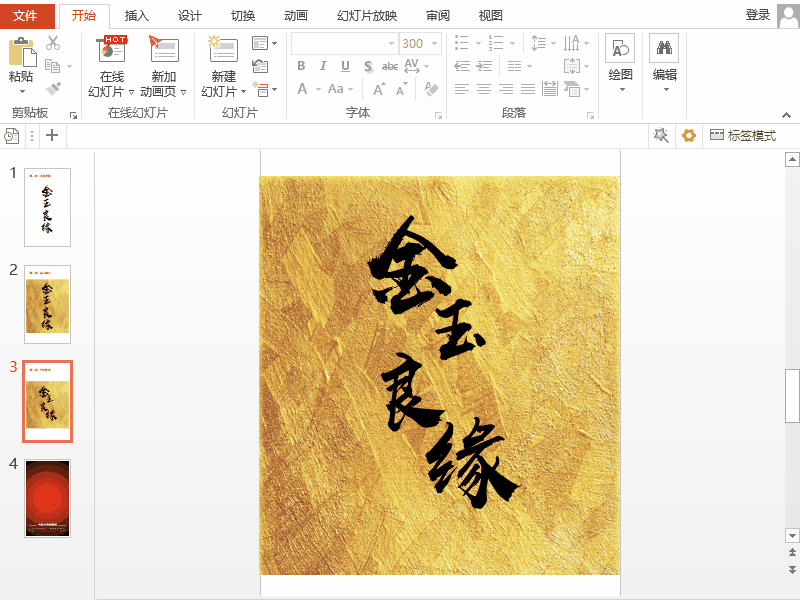This screenshot has width=800, height=600.
Task: Click the Format Painter brush icon
Action: click(x=53, y=89)
